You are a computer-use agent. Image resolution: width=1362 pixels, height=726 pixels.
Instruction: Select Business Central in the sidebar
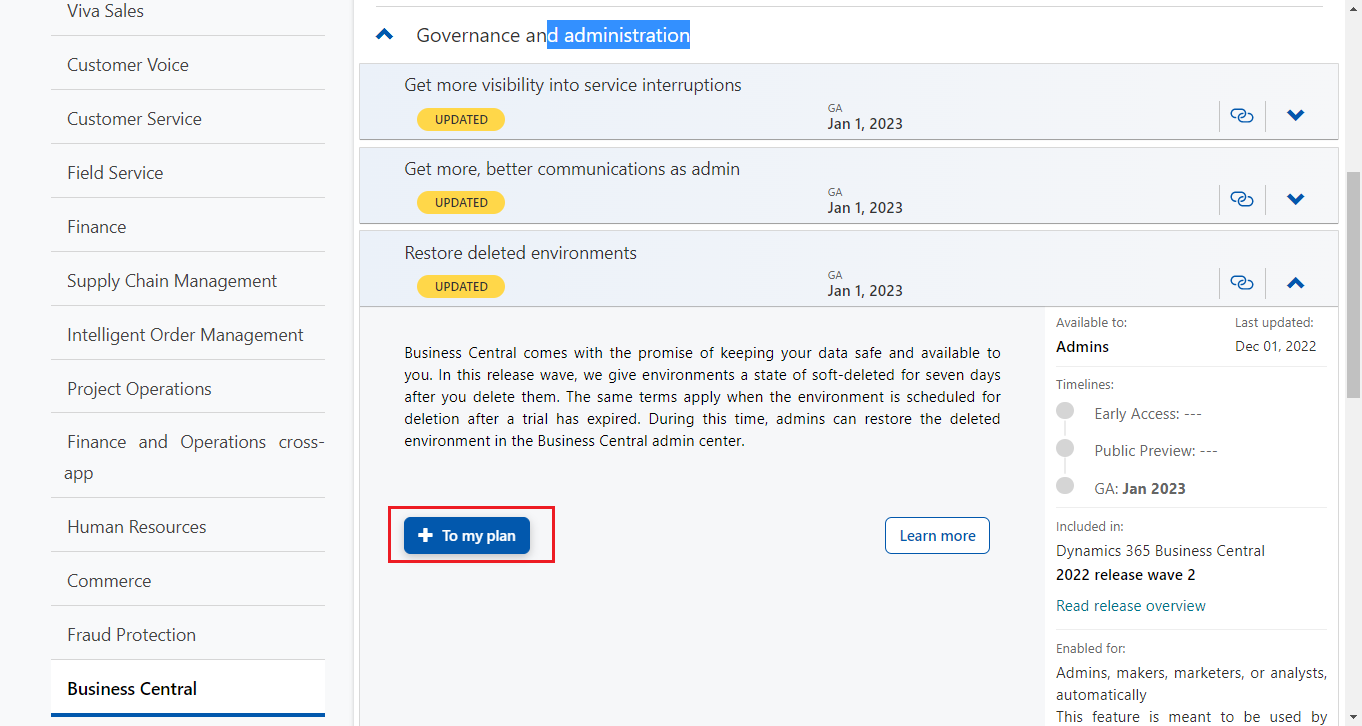(131, 688)
